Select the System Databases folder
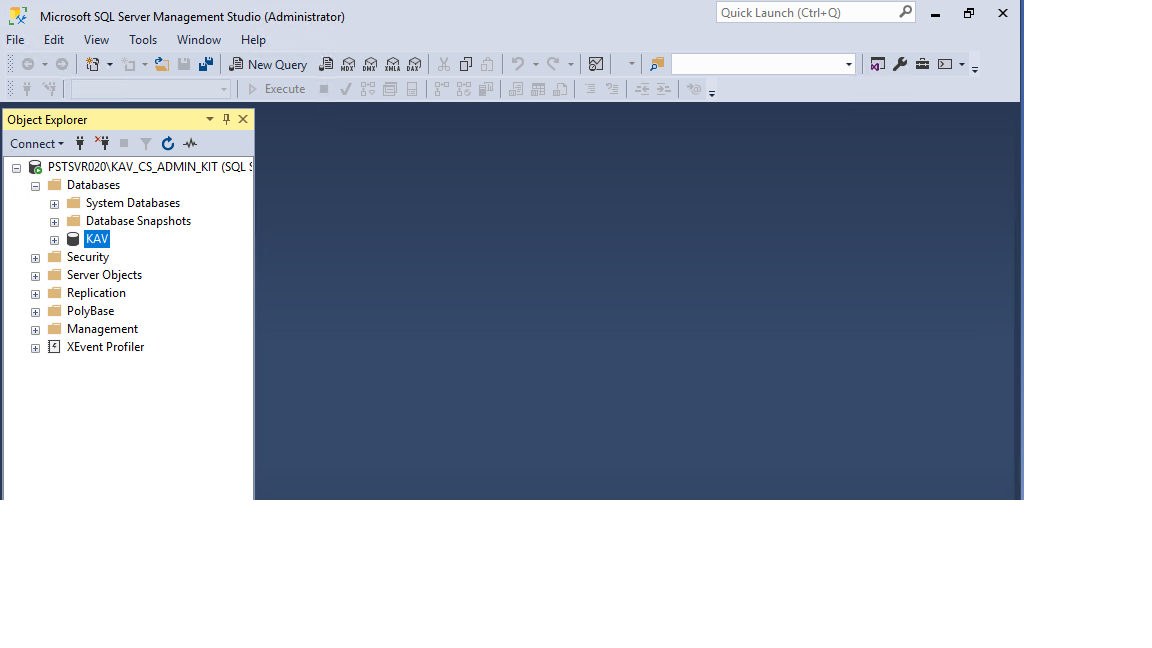 [132, 203]
